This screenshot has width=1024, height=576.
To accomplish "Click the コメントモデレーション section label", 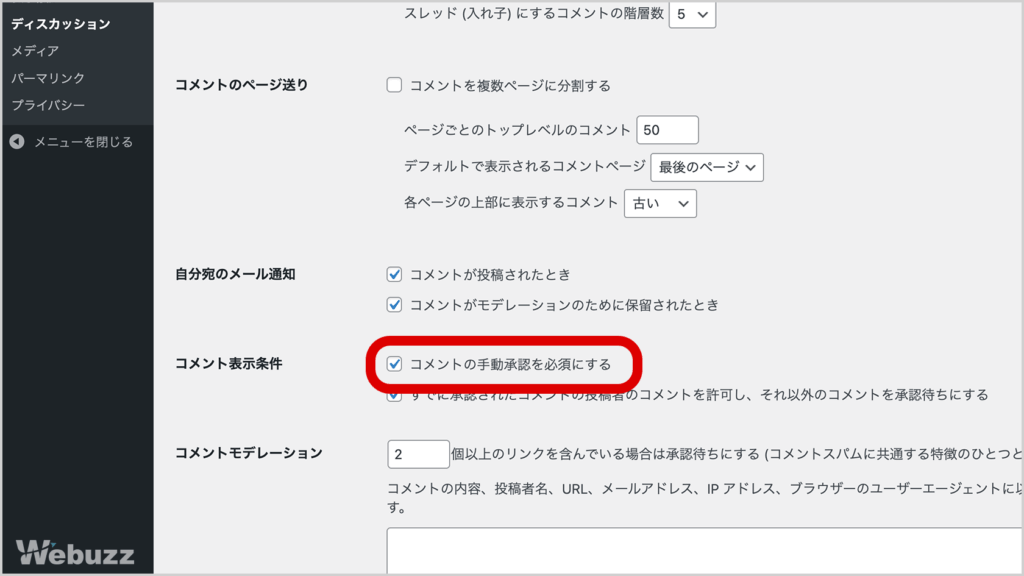I will tap(249, 453).
